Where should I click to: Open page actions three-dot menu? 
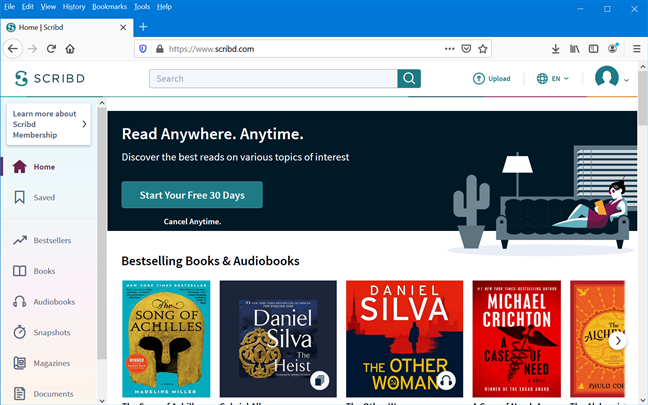[450, 49]
